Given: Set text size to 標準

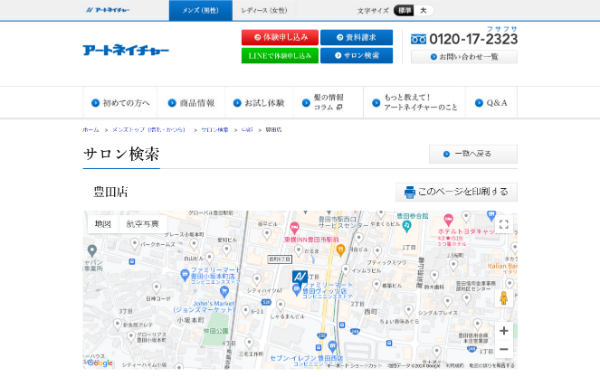Looking at the screenshot, I should (x=404, y=10).
